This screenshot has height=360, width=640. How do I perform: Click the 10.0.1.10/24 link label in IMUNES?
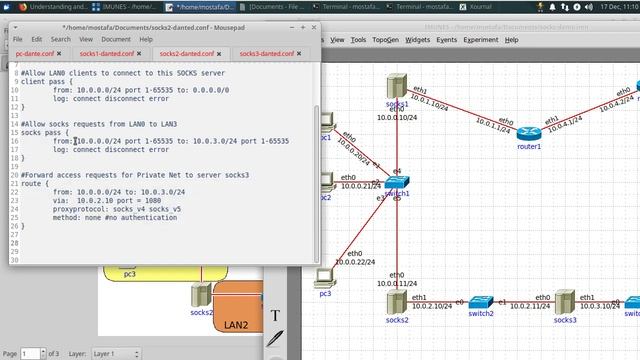[x=429, y=102]
